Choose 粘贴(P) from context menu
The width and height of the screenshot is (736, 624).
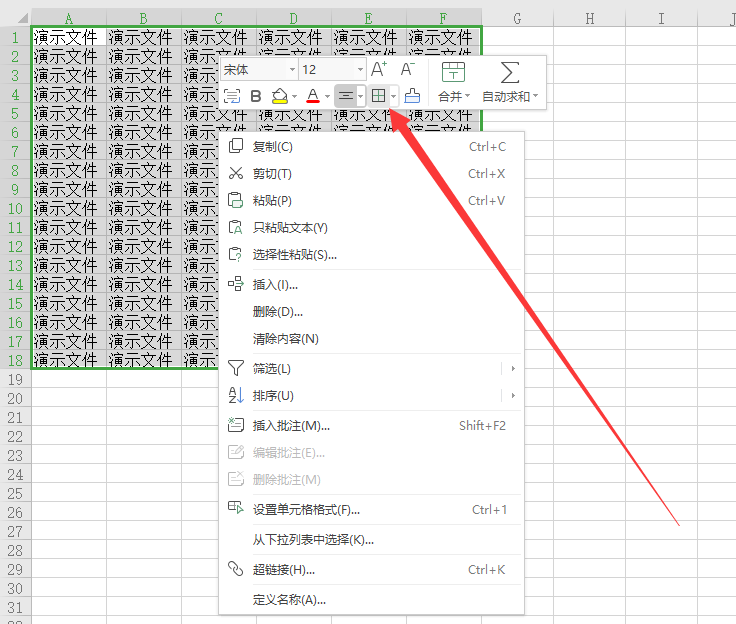tap(371, 201)
